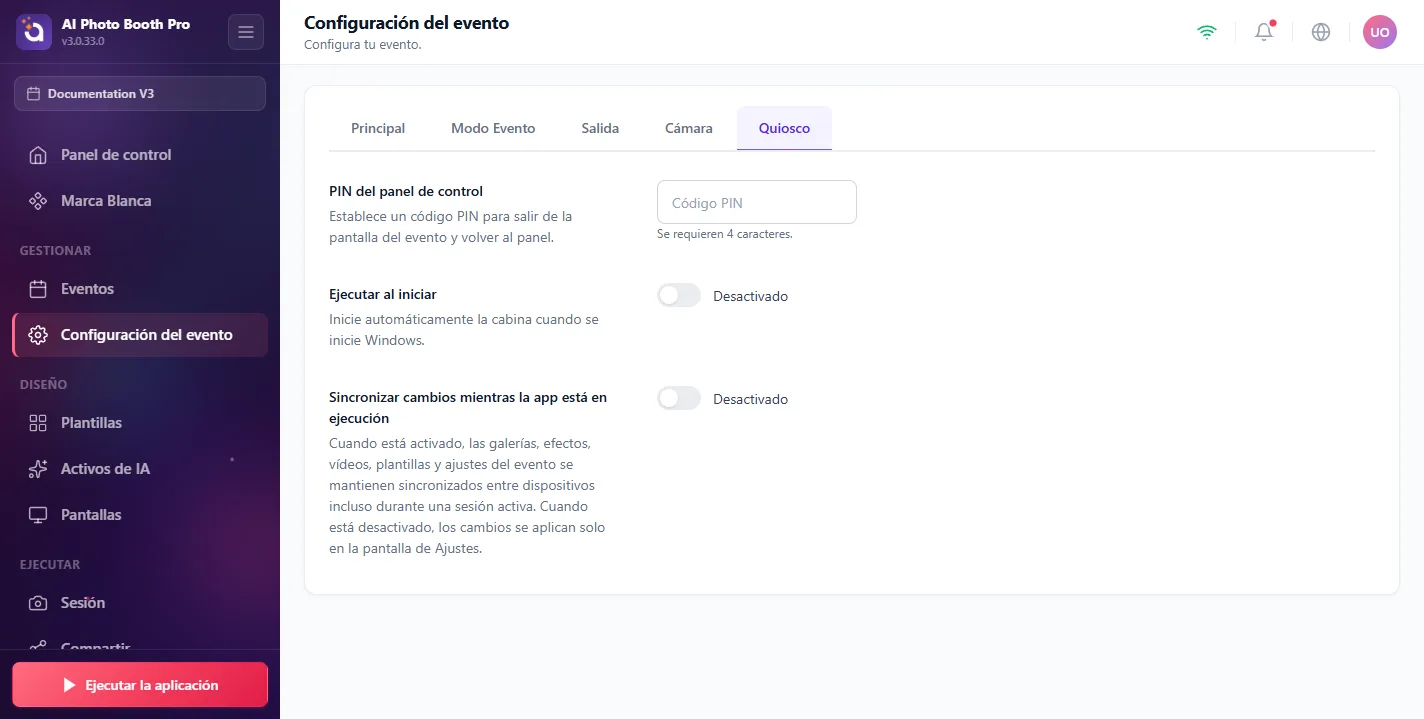The image size is (1424, 719).
Task: Click the monitor icon beside Pantallas
Action: 38,515
